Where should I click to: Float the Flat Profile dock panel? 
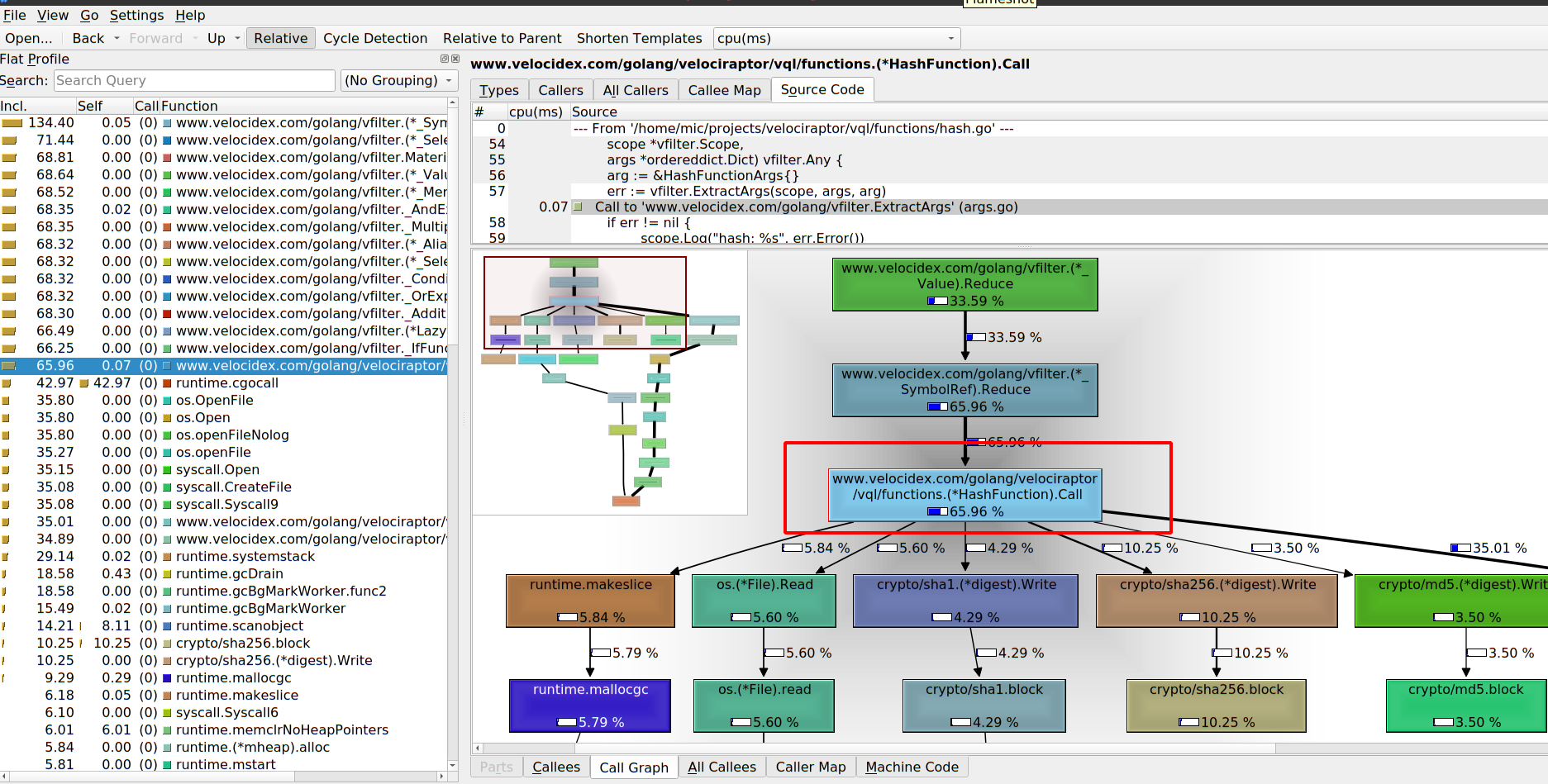(x=444, y=59)
